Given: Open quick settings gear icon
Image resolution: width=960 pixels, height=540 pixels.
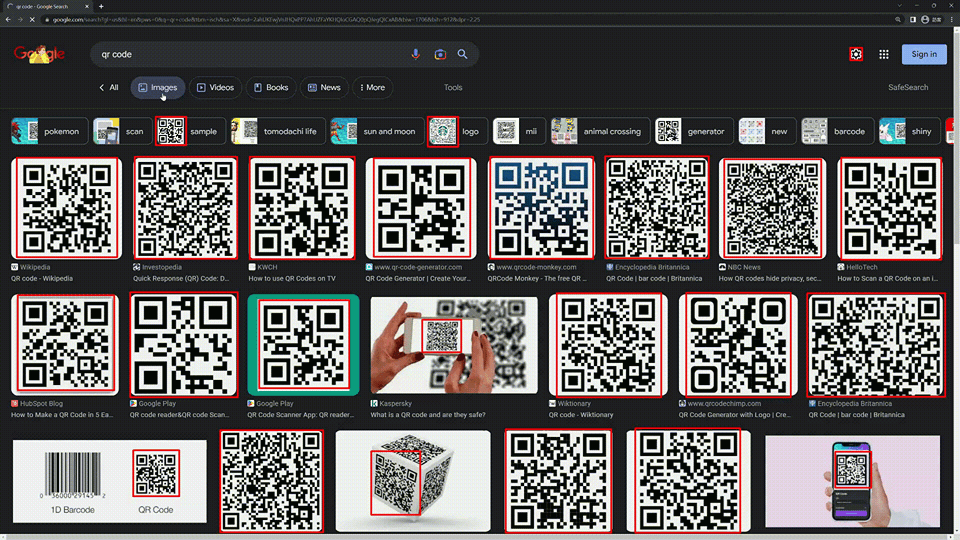Looking at the screenshot, I should click(856, 54).
